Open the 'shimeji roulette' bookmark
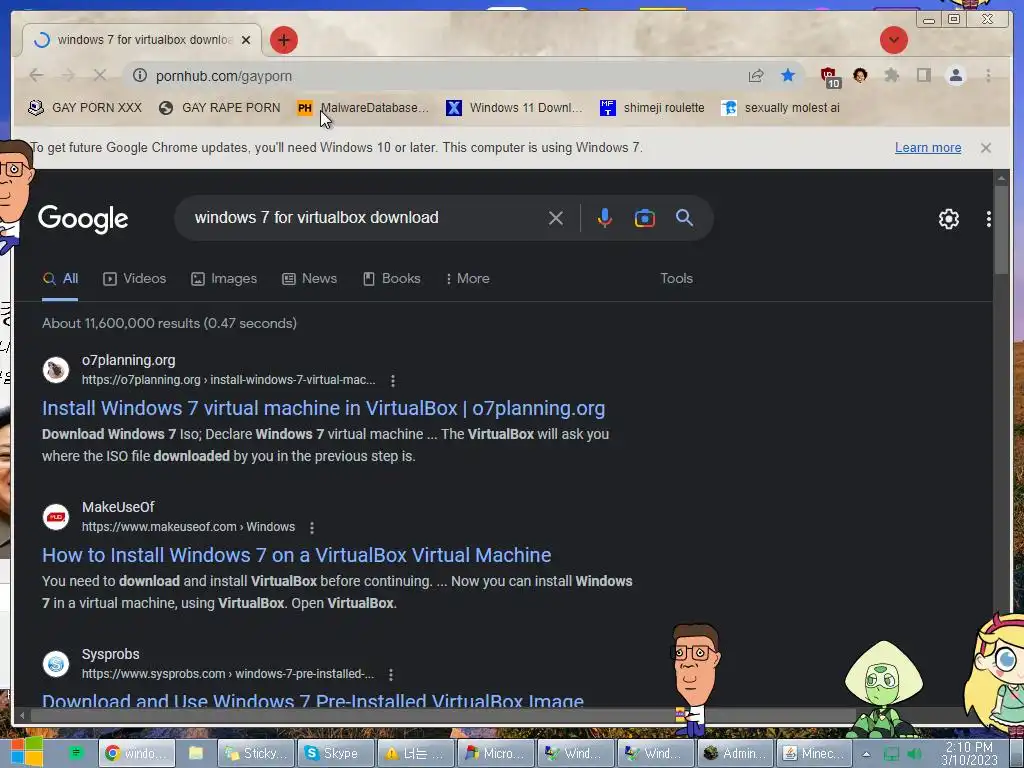The image size is (1024, 768). 652,108
